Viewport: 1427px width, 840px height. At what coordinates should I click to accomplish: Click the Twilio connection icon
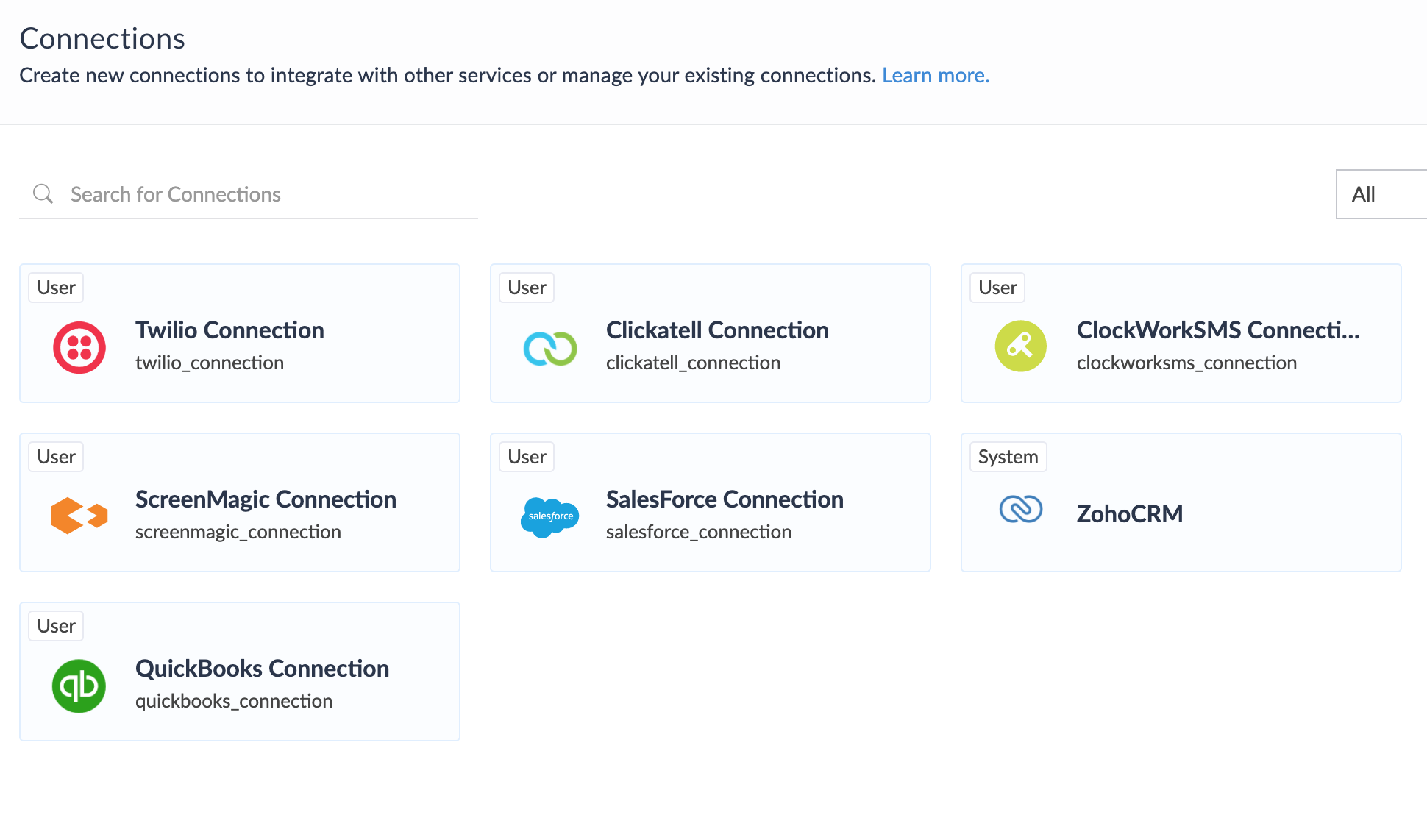[x=79, y=347]
